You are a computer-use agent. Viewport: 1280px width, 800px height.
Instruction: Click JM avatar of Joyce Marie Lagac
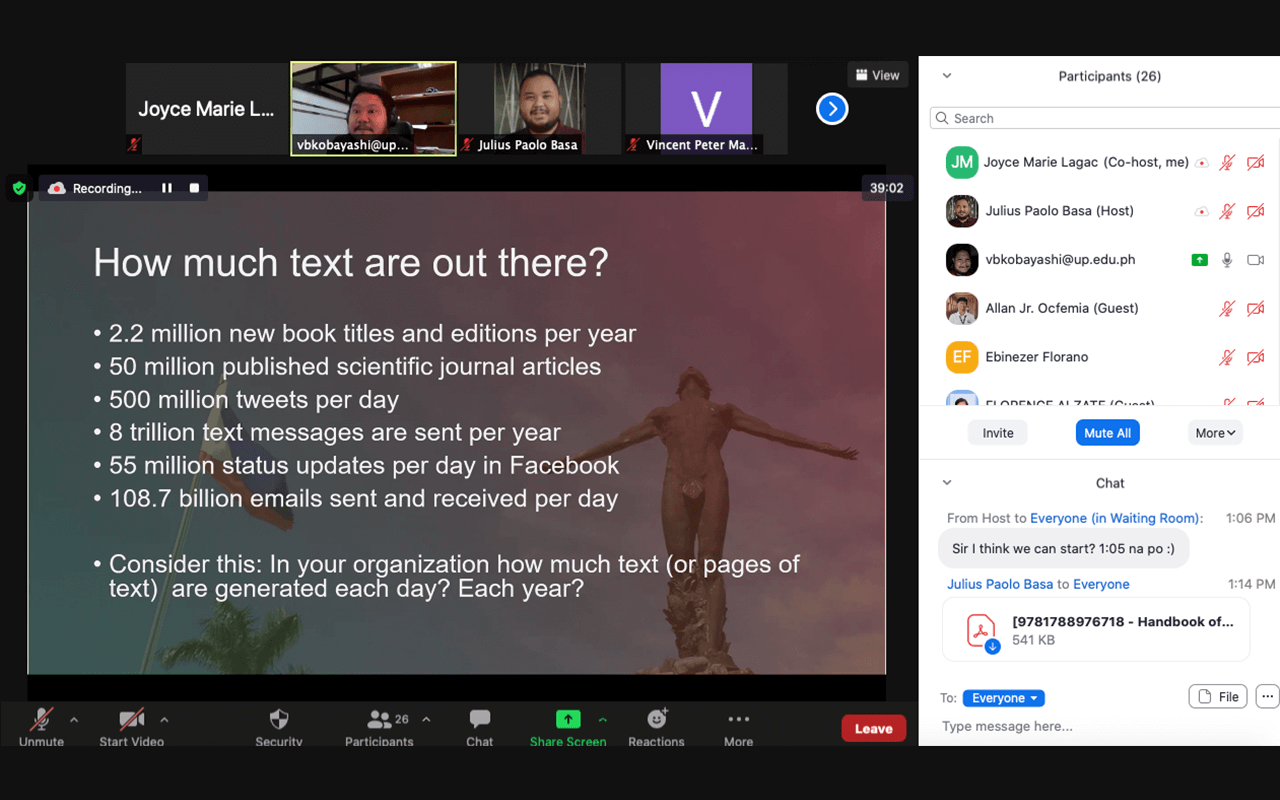[962, 162]
